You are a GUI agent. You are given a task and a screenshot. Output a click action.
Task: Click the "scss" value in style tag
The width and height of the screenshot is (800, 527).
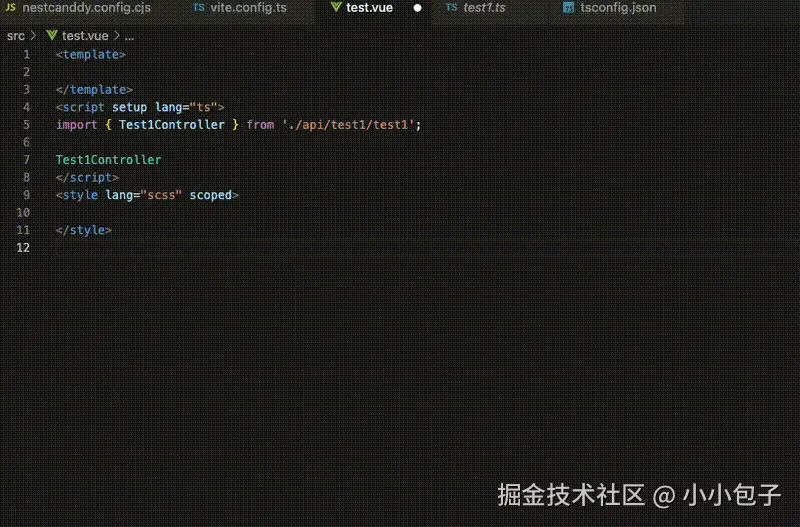[161, 195]
